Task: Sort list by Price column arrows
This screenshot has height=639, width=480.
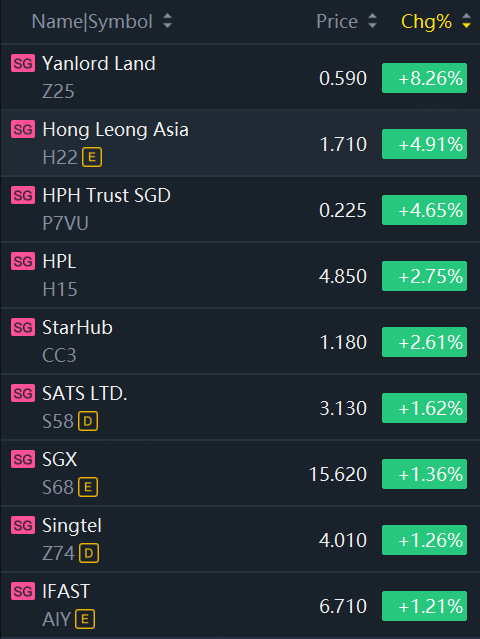Action: click(x=372, y=21)
